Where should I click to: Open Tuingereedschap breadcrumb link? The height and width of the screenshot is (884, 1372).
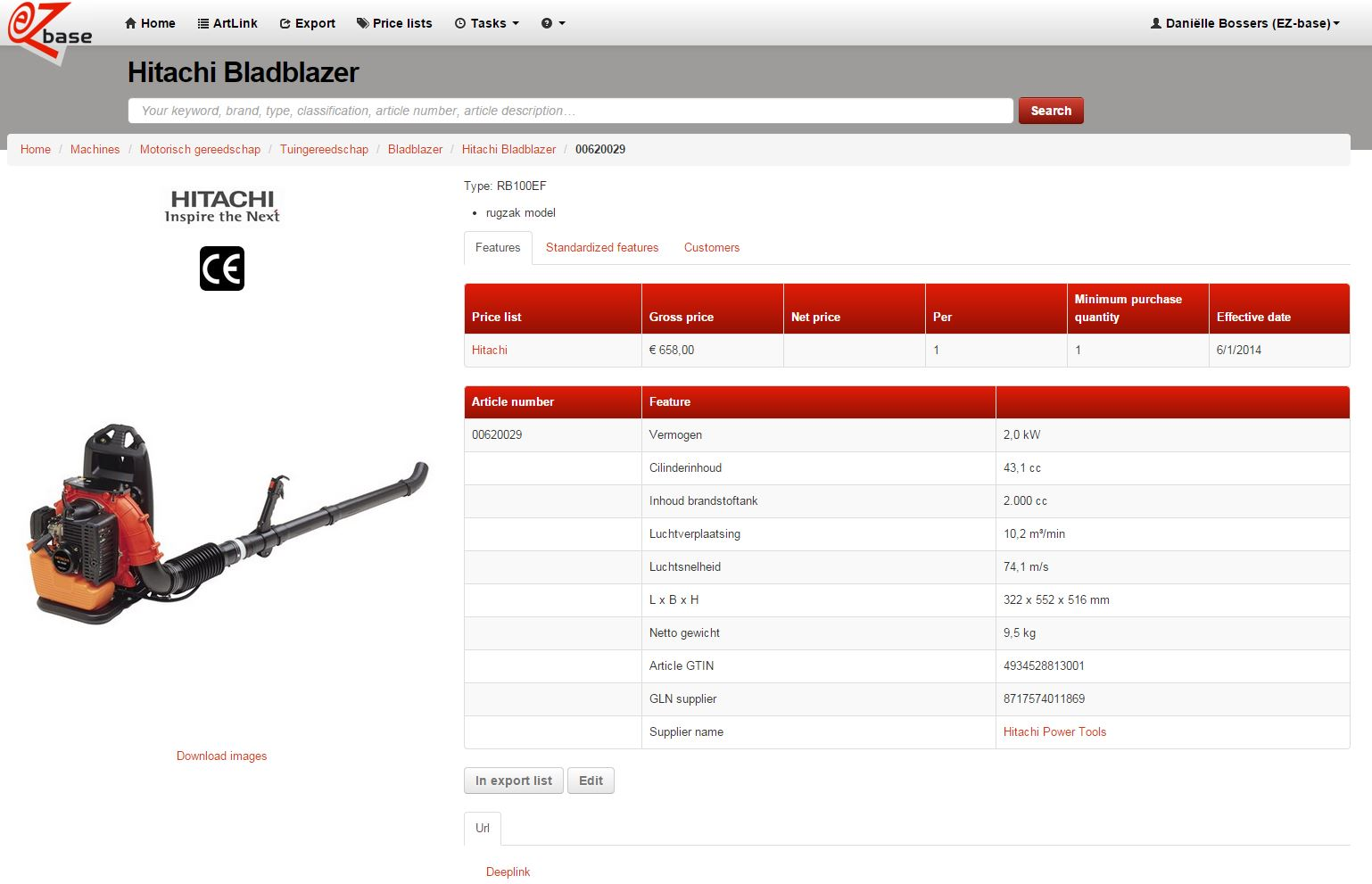[324, 149]
